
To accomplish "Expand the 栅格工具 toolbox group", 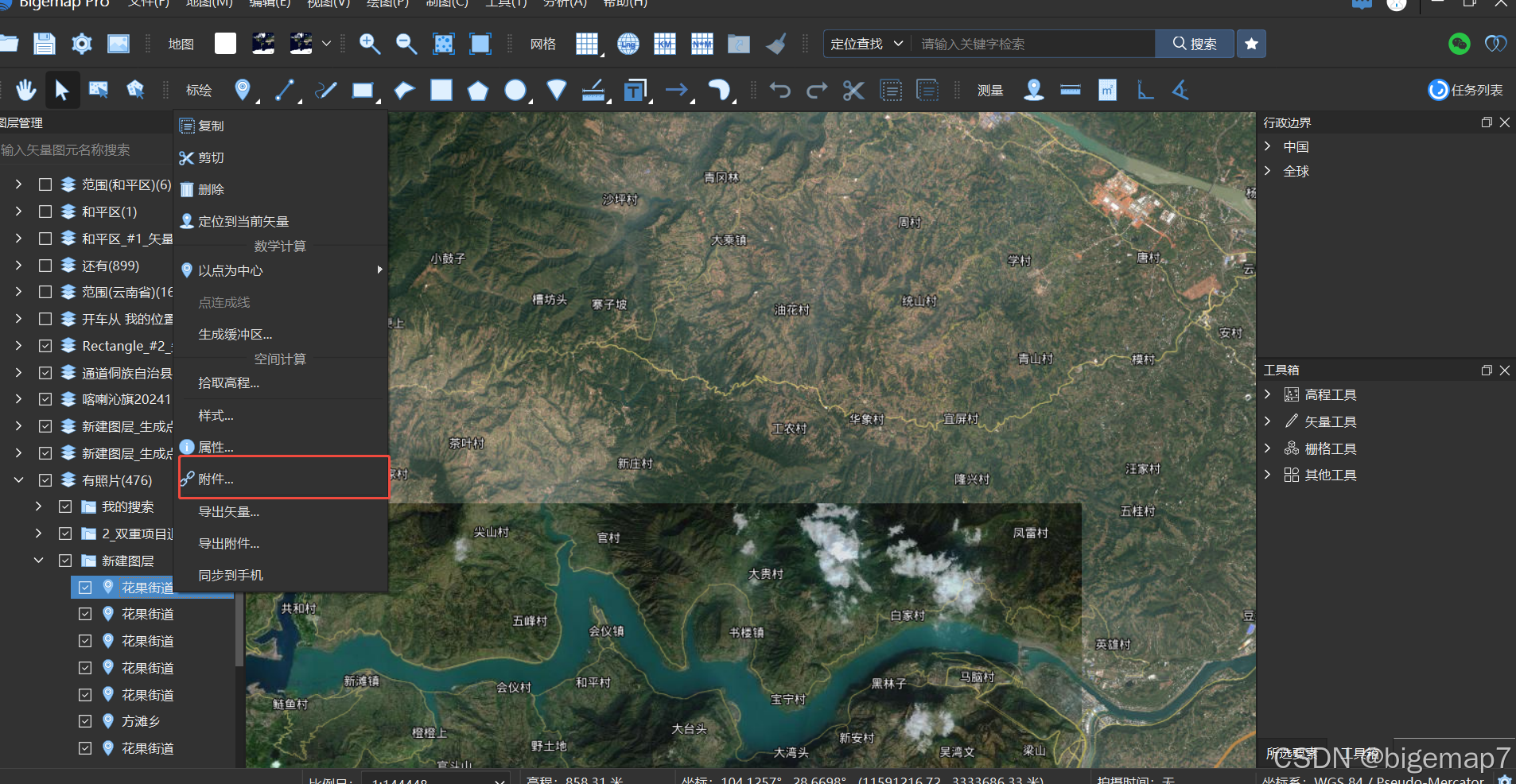I will pyautogui.click(x=1268, y=448).
